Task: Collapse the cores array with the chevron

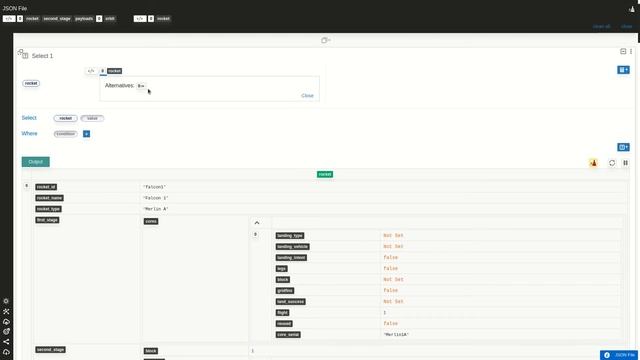Action: [257, 223]
